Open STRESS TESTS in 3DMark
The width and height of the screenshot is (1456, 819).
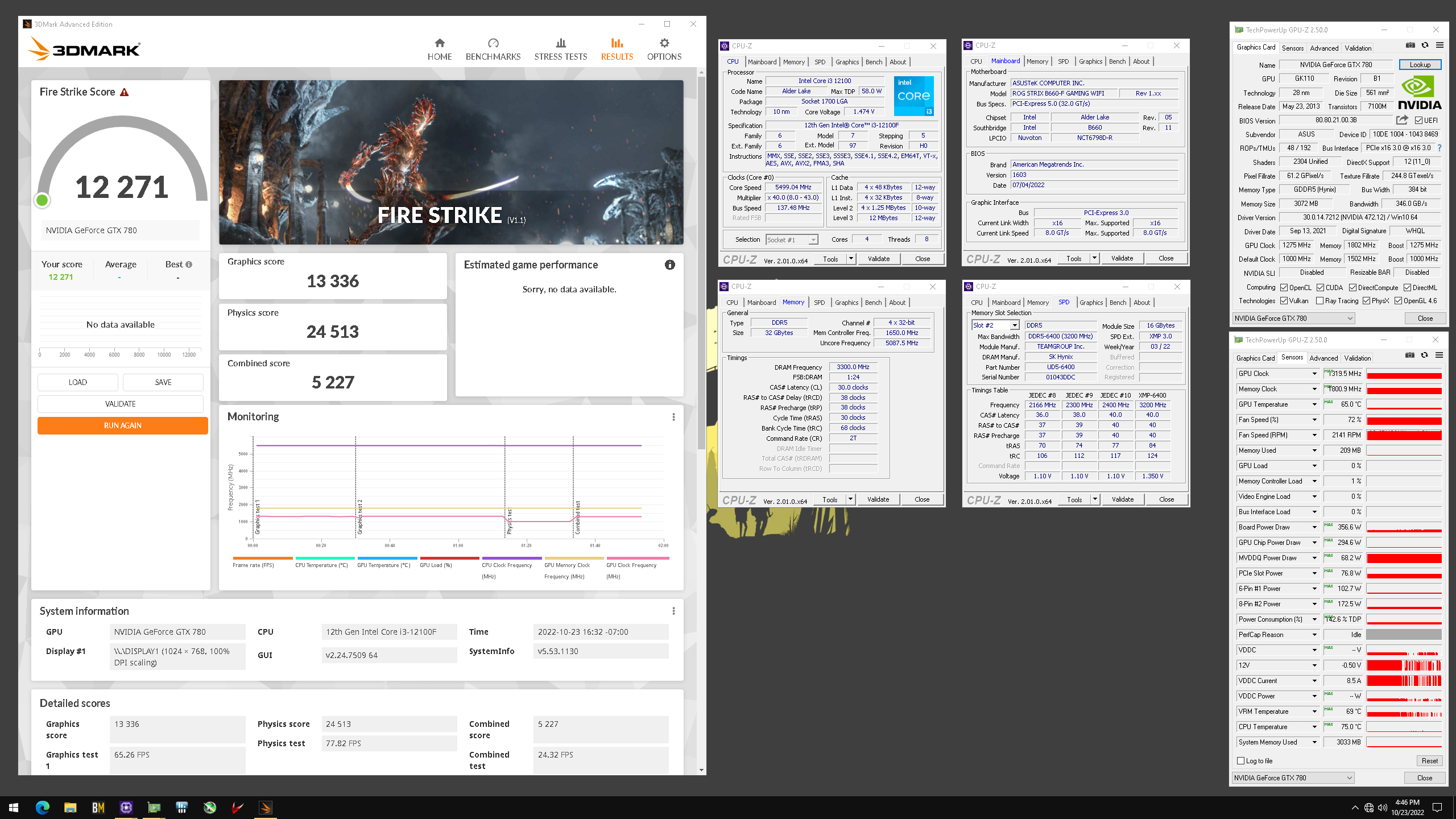560,49
